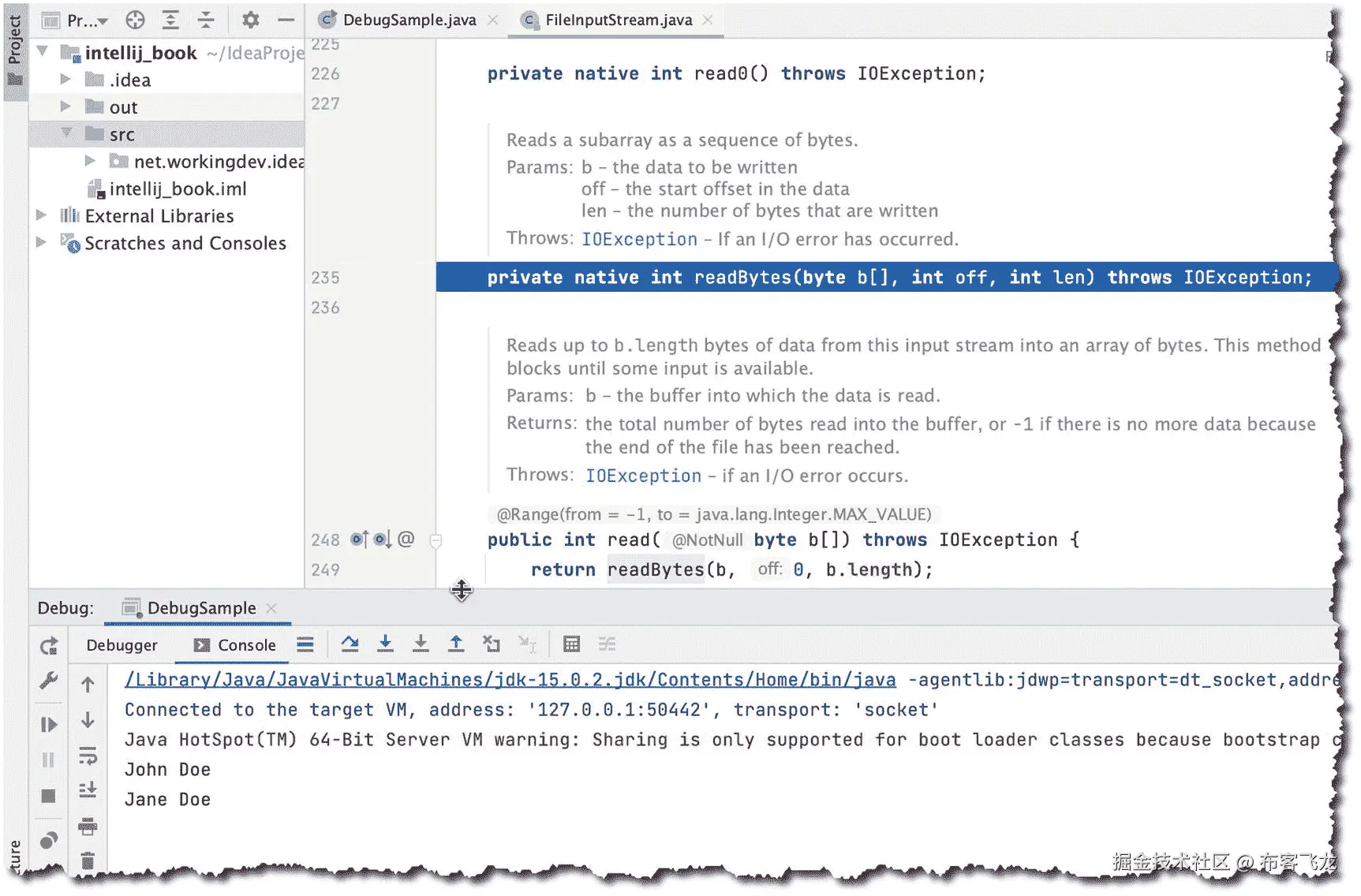Open Project panel settings gear
Image resolution: width=1361 pixels, height=896 pixels.
(x=250, y=20)
